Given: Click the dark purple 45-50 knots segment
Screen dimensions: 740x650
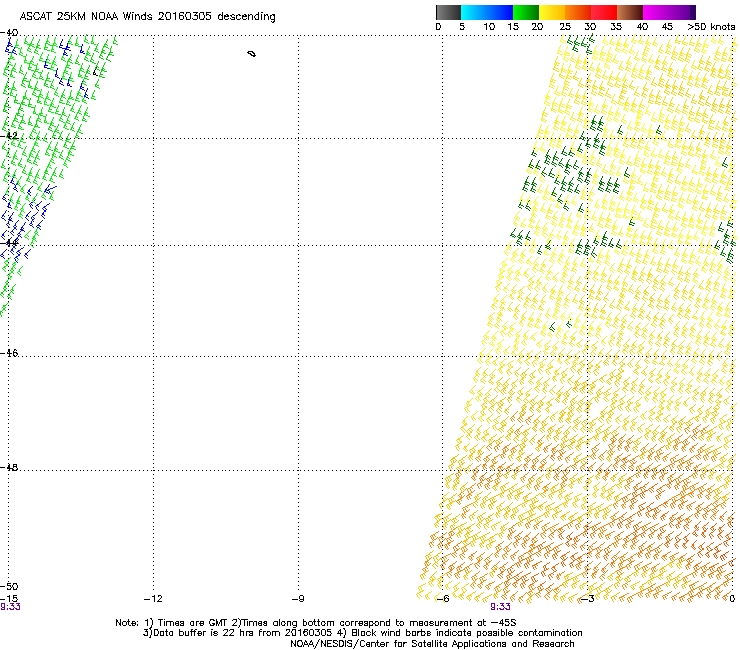Looking at the screenshot, I should [682, 12].
